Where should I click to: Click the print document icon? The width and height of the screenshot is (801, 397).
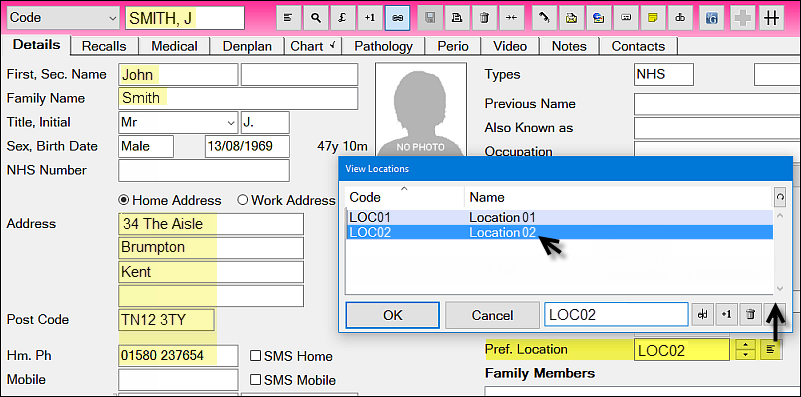pyautogui.click(x=457, y=18)
